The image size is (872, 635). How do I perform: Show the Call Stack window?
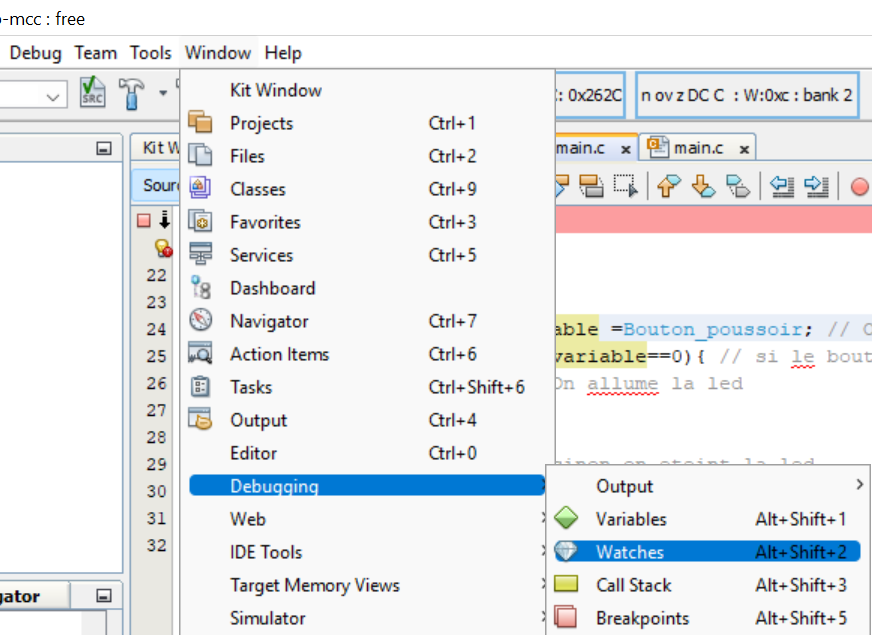point(633,585)
